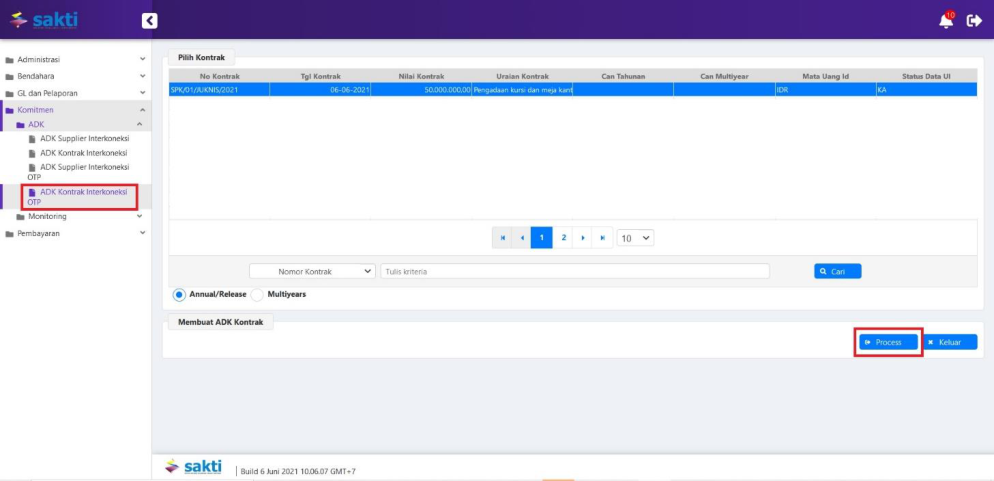Go to first page of contracts

502,238
